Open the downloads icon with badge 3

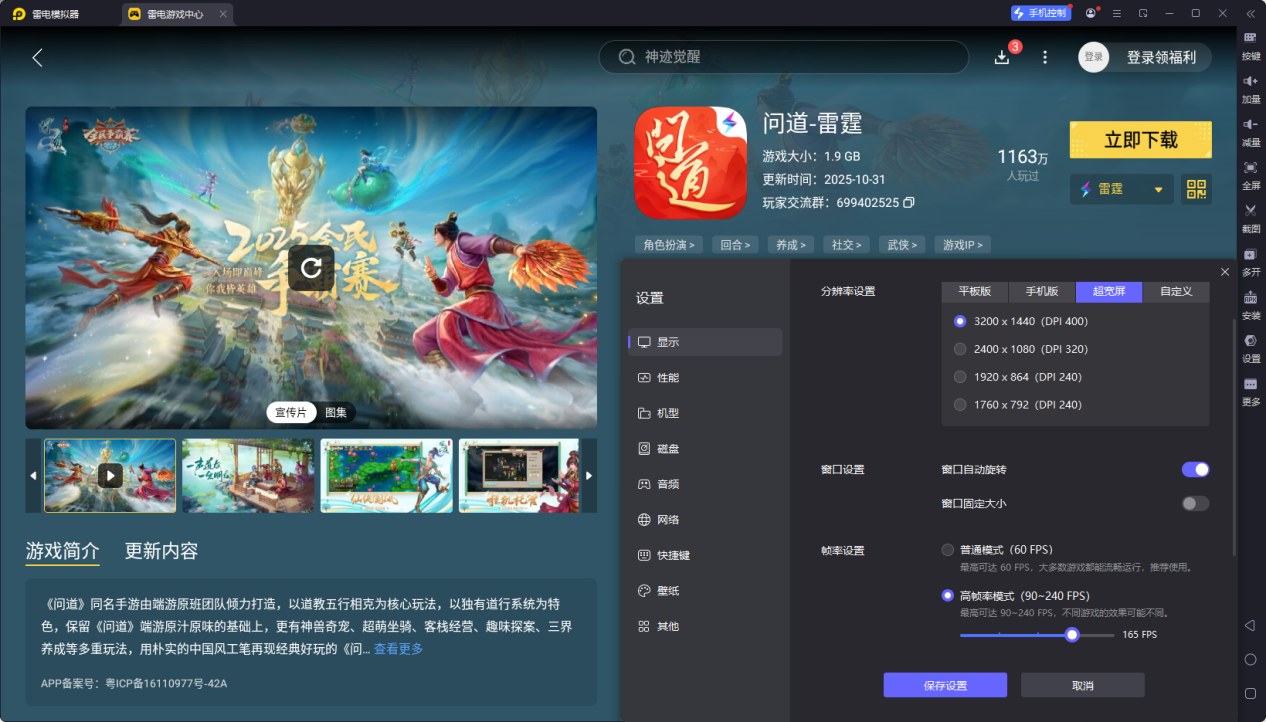coord(1002,57)
